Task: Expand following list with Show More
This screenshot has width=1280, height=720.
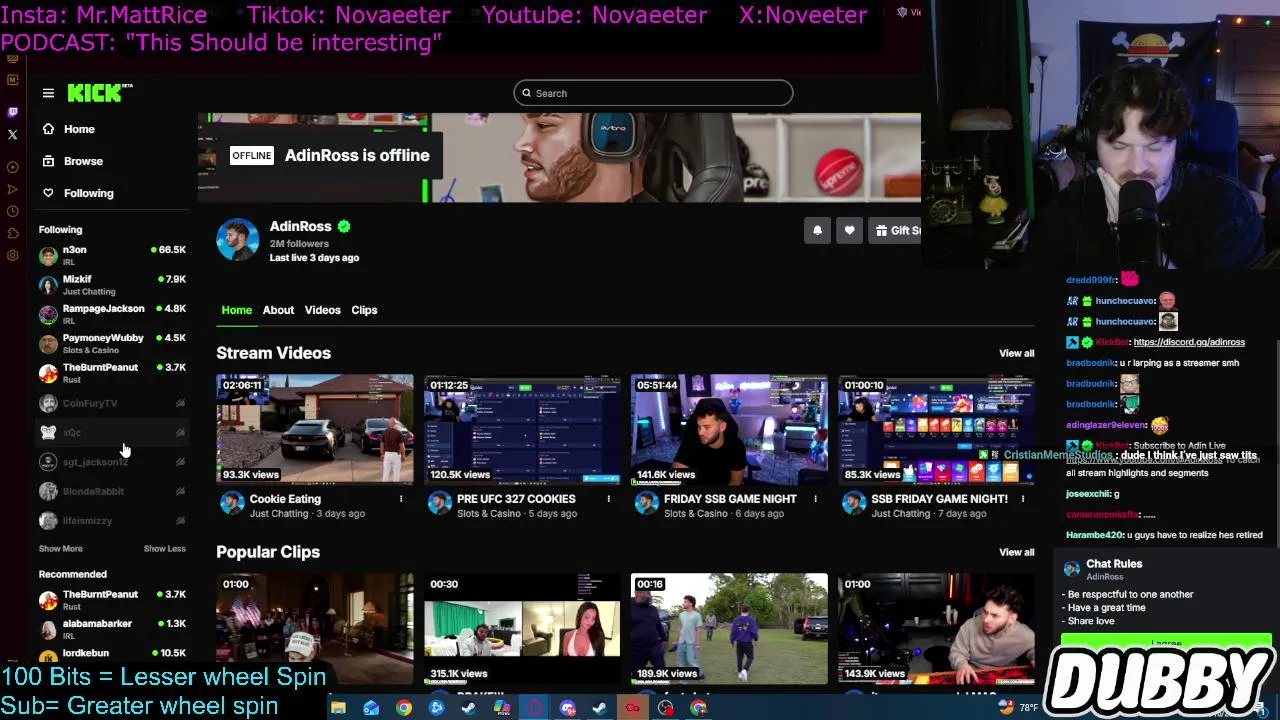Action: pyautogui.click(x=61, y=548)
